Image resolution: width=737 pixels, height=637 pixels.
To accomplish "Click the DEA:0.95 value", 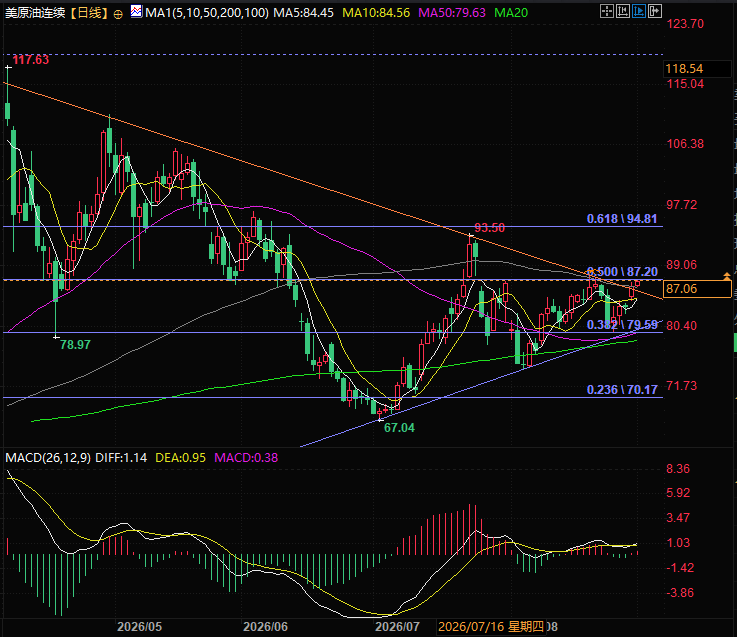I will [180, 457].
